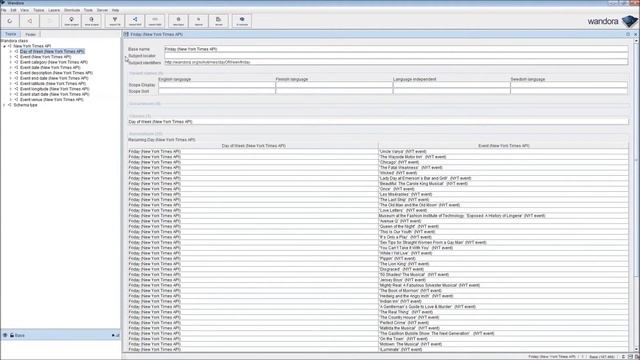Click the Open Project toolbar icon
Image resolution: width=640 pixels, height=360 pixels.
[x=71, y=21]
